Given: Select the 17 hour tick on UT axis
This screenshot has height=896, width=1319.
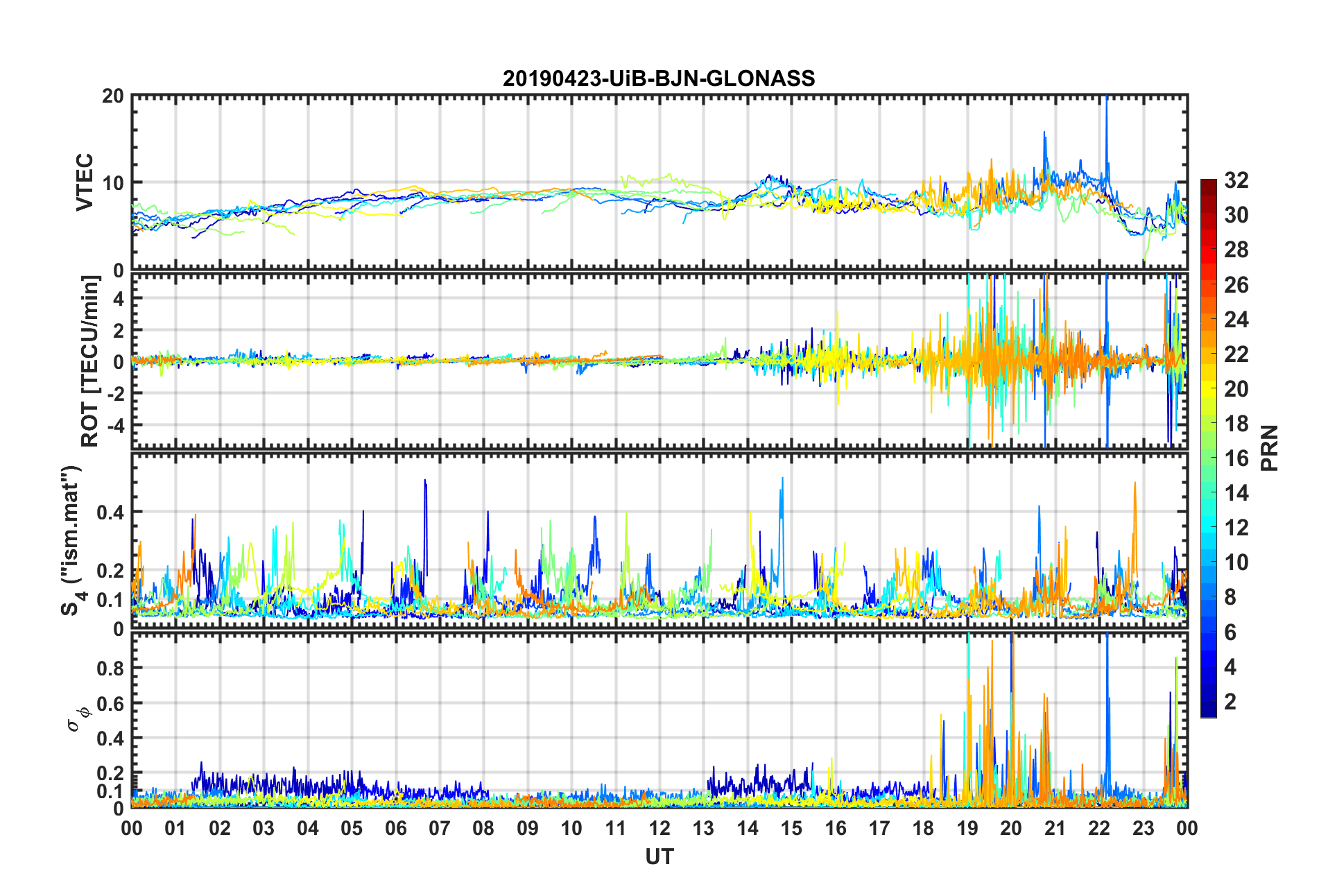Looking at the screenshot, I should (879, 828).
